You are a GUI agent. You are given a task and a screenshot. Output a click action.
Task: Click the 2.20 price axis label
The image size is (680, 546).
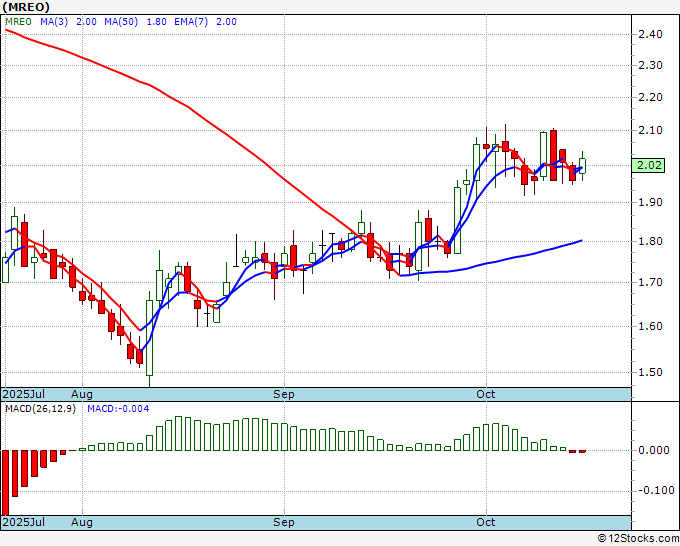coord(651,97)
